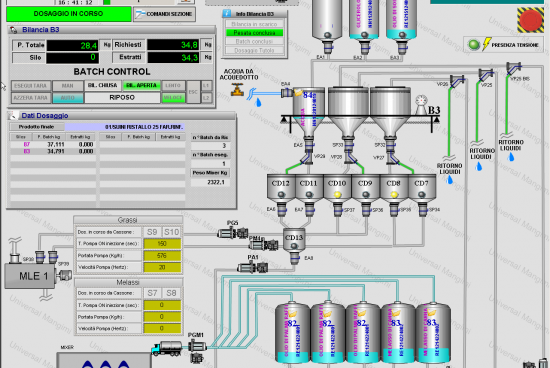Toggle AUTO mode in Batch Control
This screenshot has height=368, width=550.
tap(68, 98)
